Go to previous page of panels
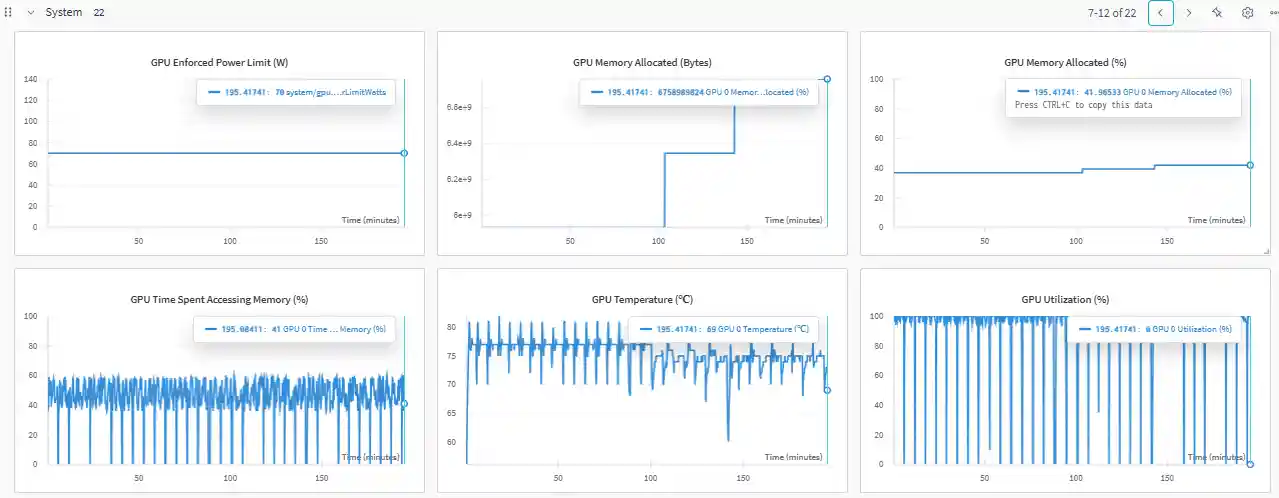This screenshot has width=1279, height=498. [1161, 13]
